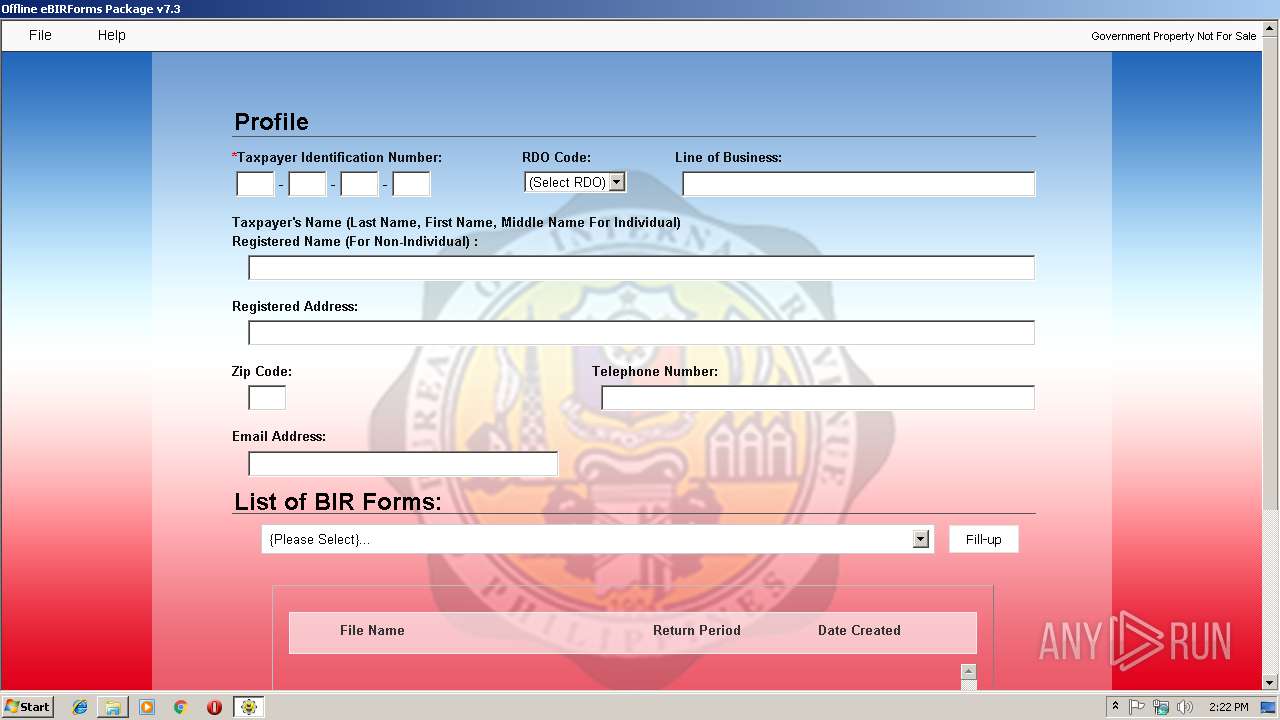Screen dimensions: 1280x720
Task: Launch Internet Explorer from taskbar
Action: click(x=80, y=707)
